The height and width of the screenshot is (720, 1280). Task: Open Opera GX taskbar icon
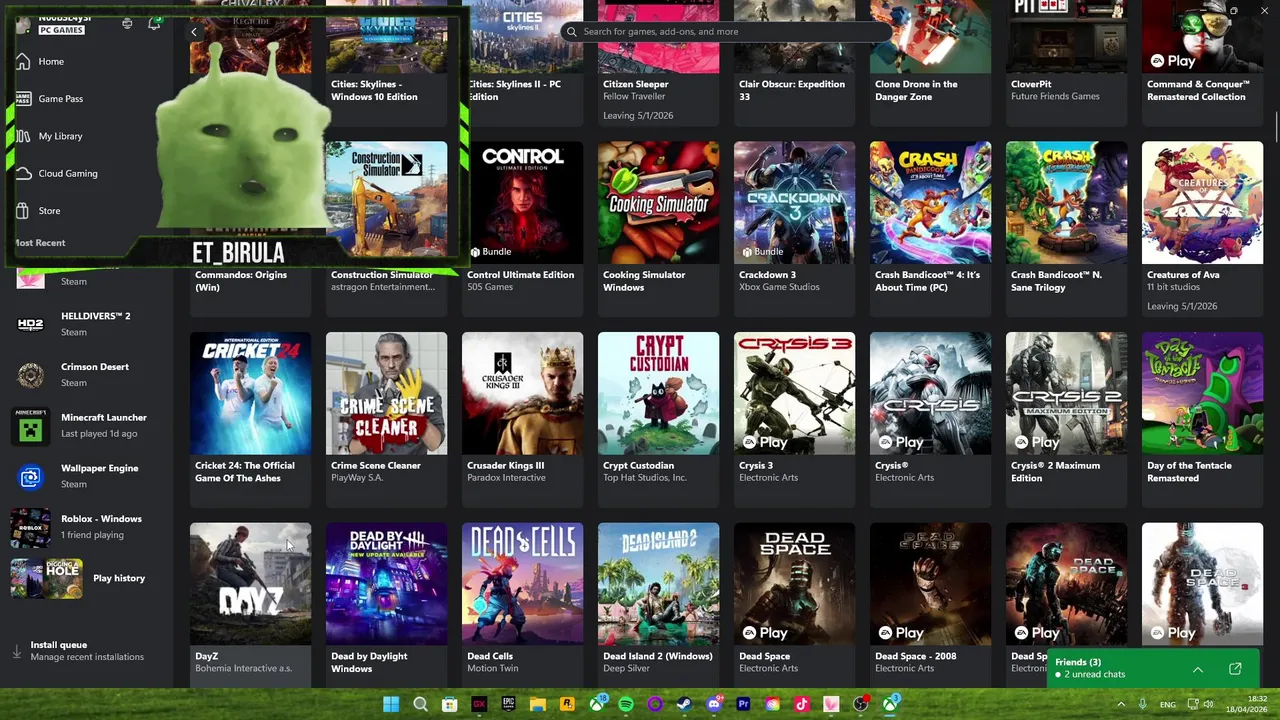[x=479, y=705]
